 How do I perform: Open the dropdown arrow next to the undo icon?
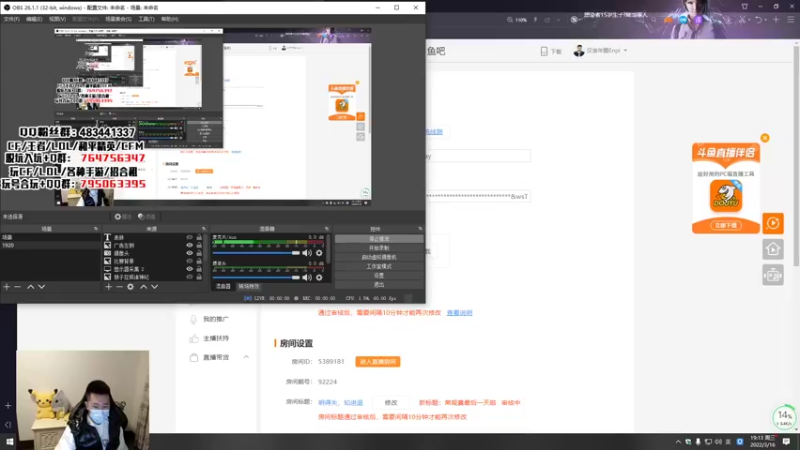click(x=766, y=20)
